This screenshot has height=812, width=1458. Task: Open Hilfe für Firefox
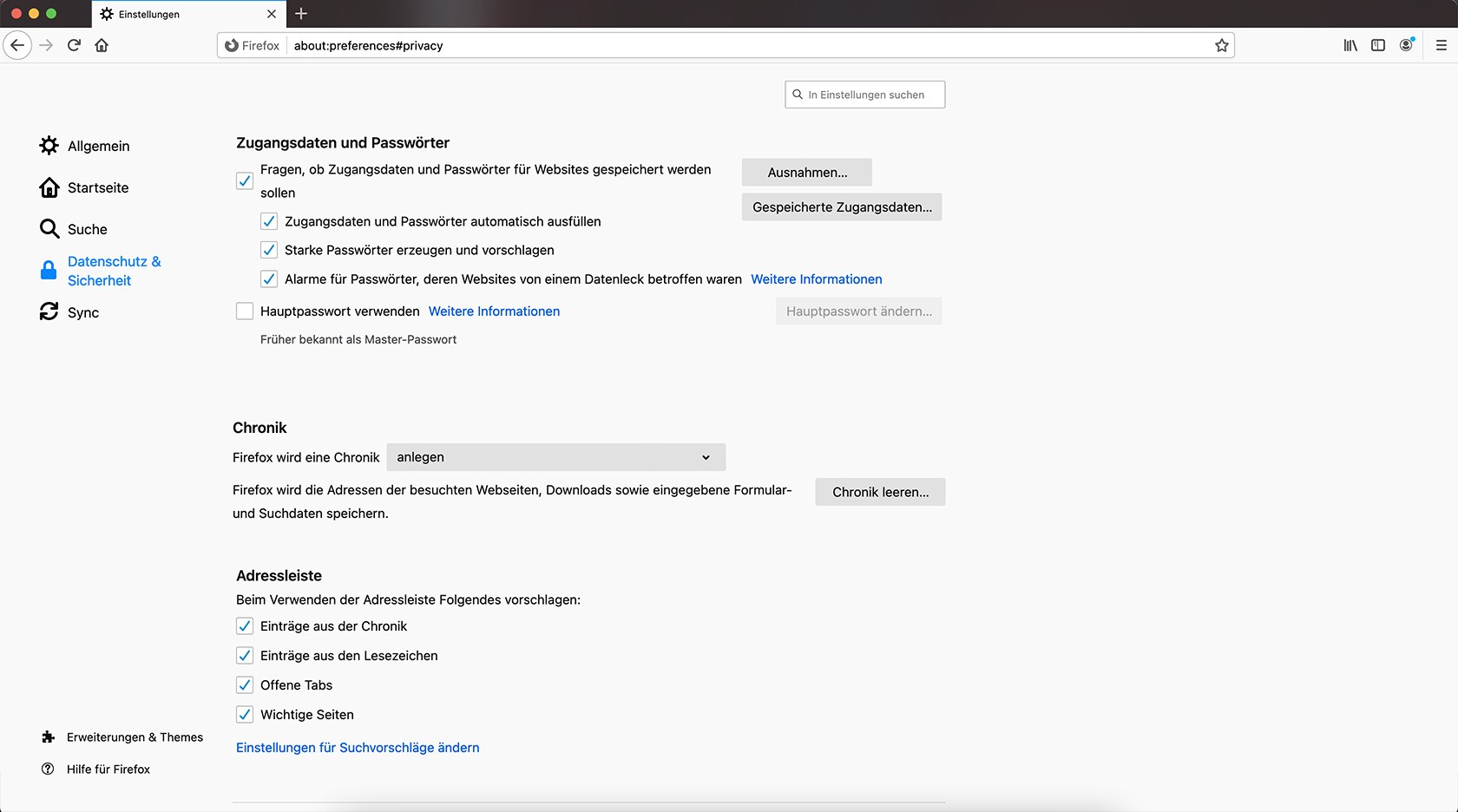click(x=96, y=769)
